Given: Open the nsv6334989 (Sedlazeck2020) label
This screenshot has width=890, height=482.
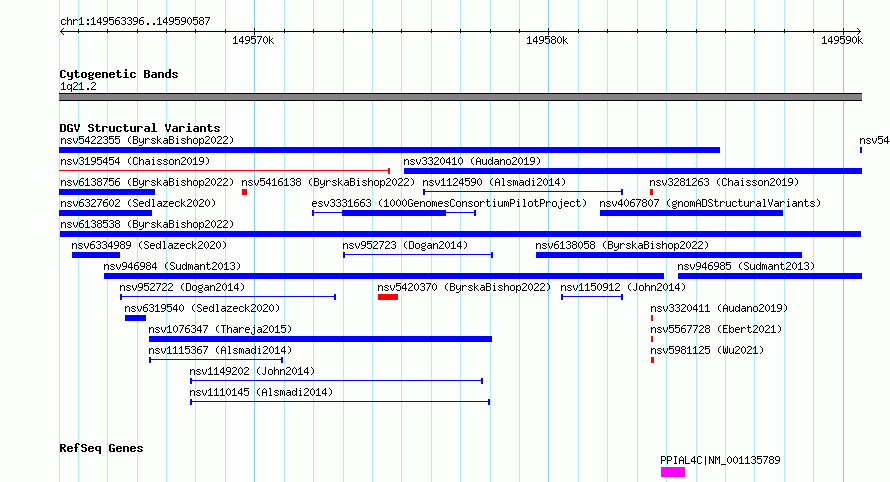Looking at the screenshot, I should [149, 245].
